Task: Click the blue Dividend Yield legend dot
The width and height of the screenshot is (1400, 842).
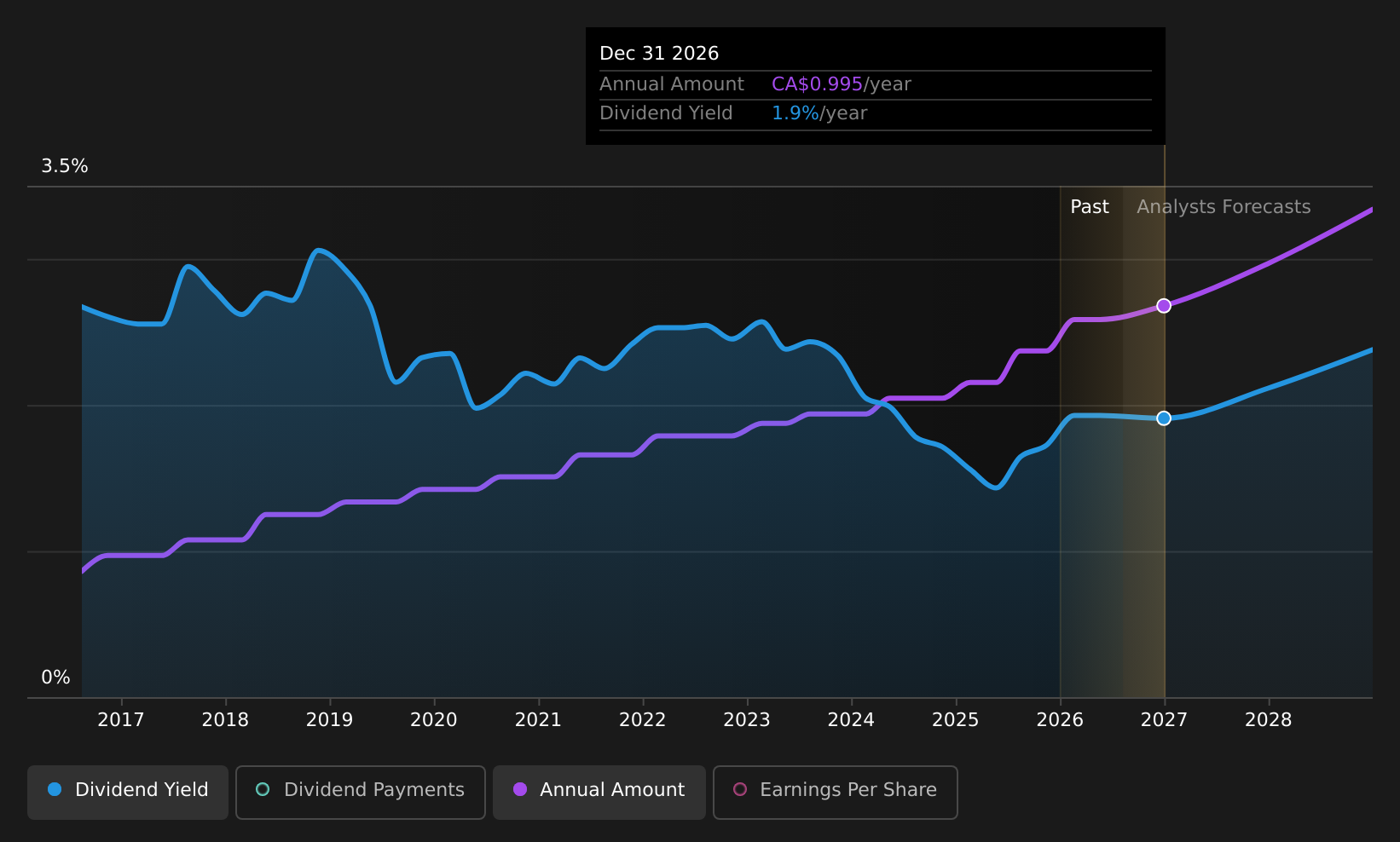Action: pos(55,789)
